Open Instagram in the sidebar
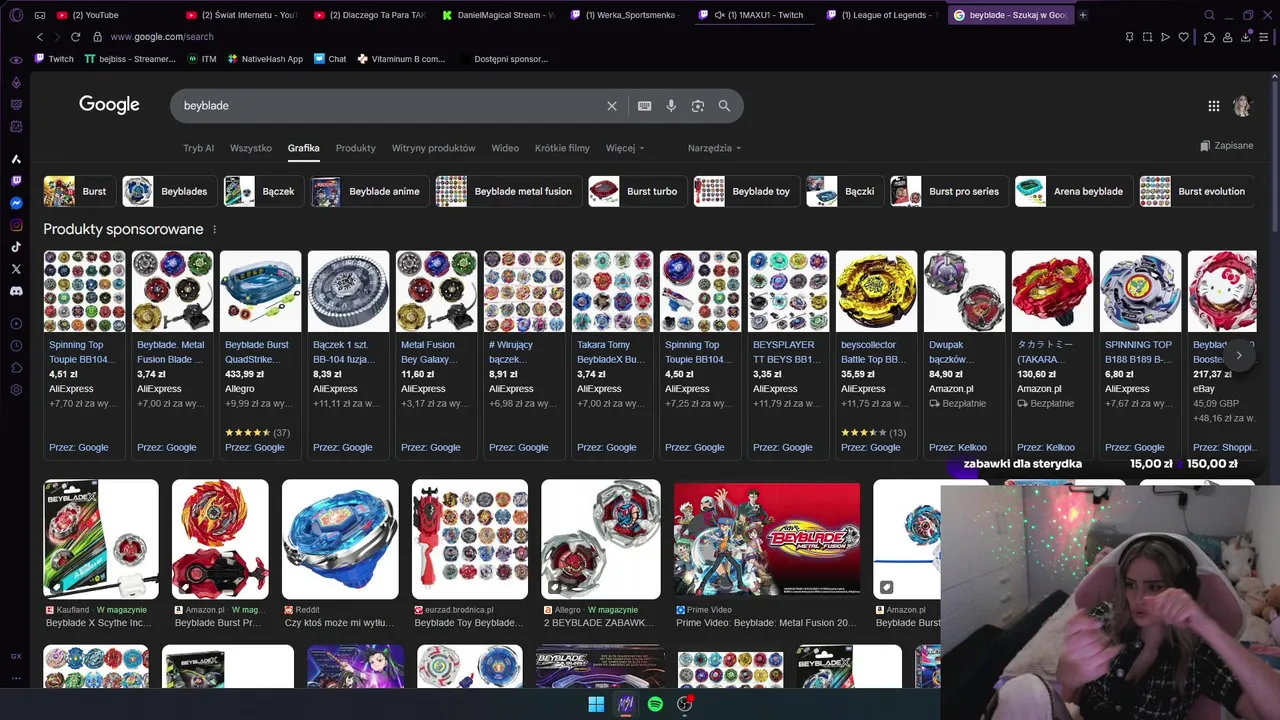1280x720 pixels. tap(16, 225)
